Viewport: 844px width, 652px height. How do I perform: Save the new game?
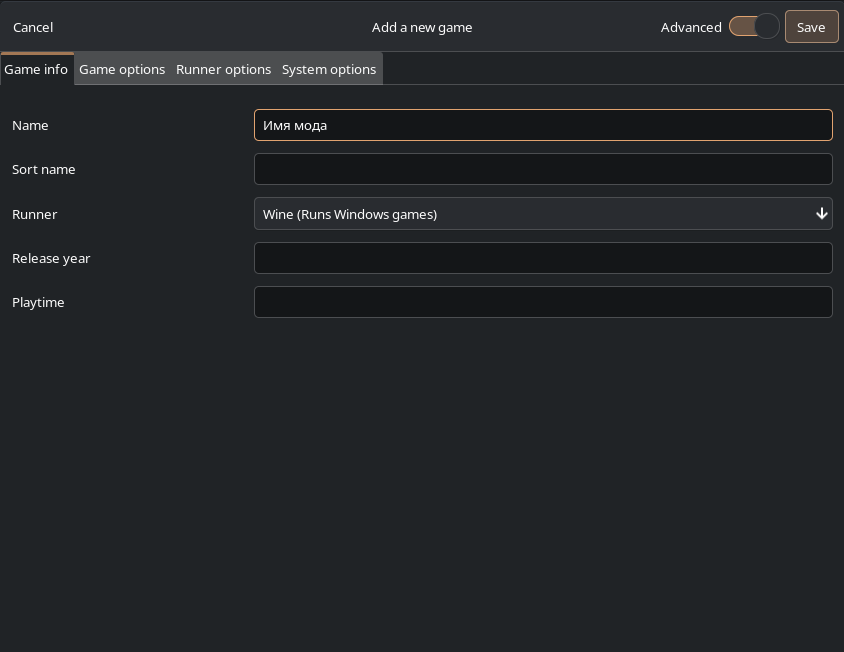coord(811,27)
